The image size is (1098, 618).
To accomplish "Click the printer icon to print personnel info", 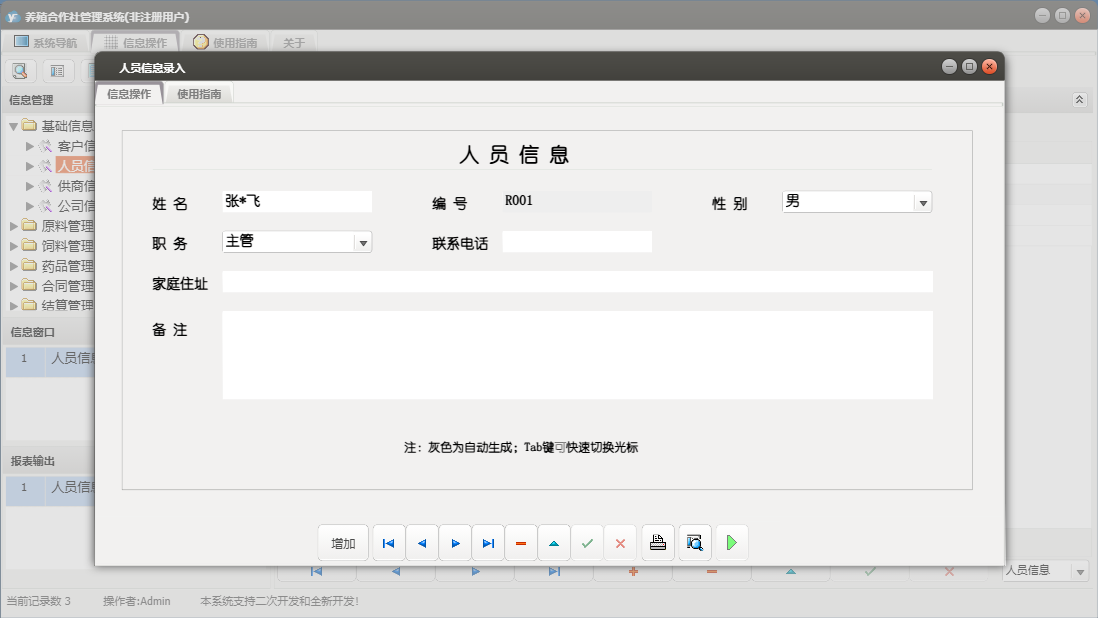I will pos(658,542).
